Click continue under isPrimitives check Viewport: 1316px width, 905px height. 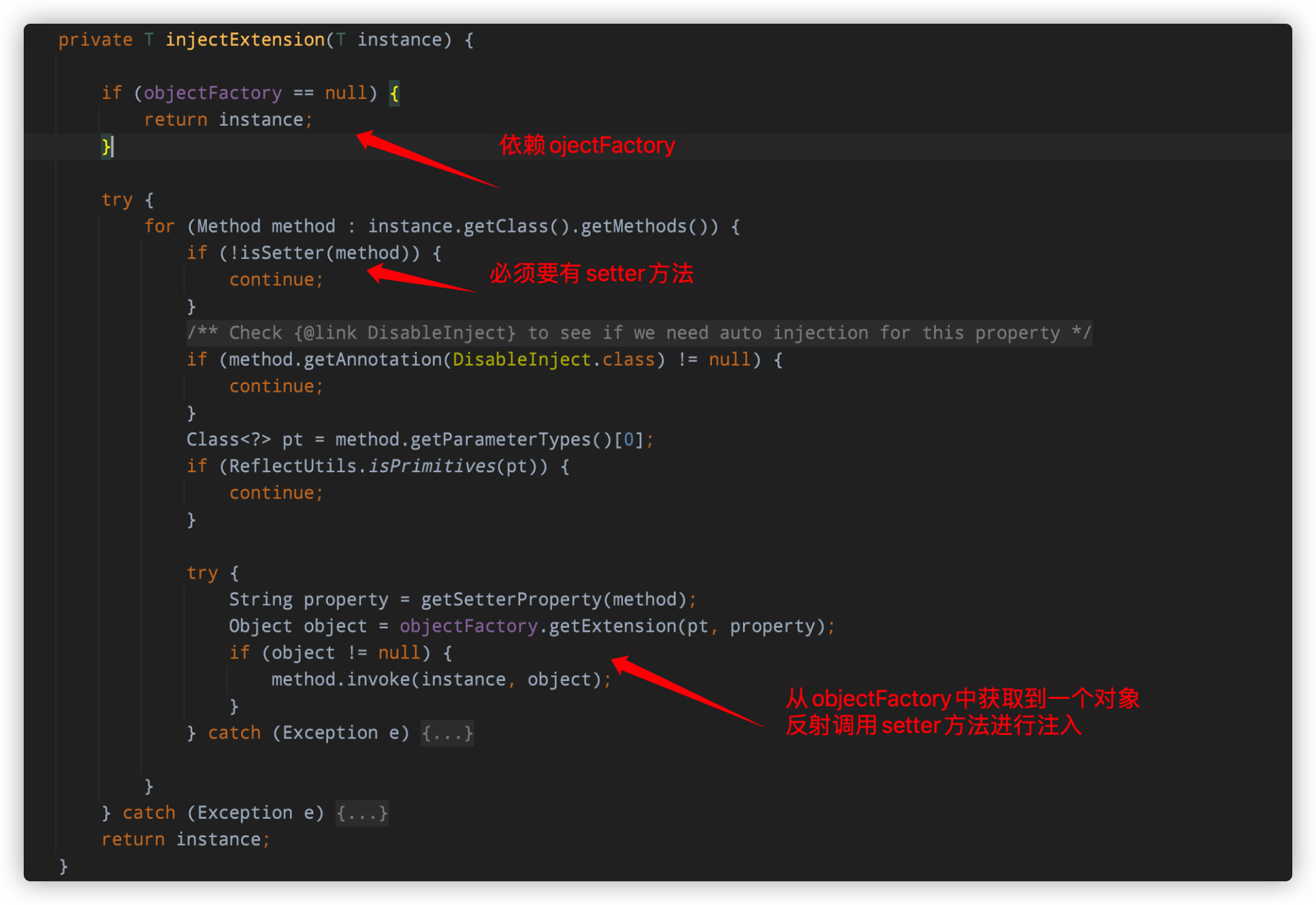click(276, 493)
